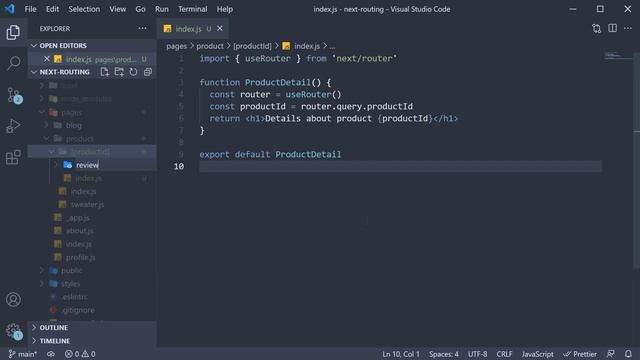Open the Run menu
640x360 pixels.
point(162,9)
